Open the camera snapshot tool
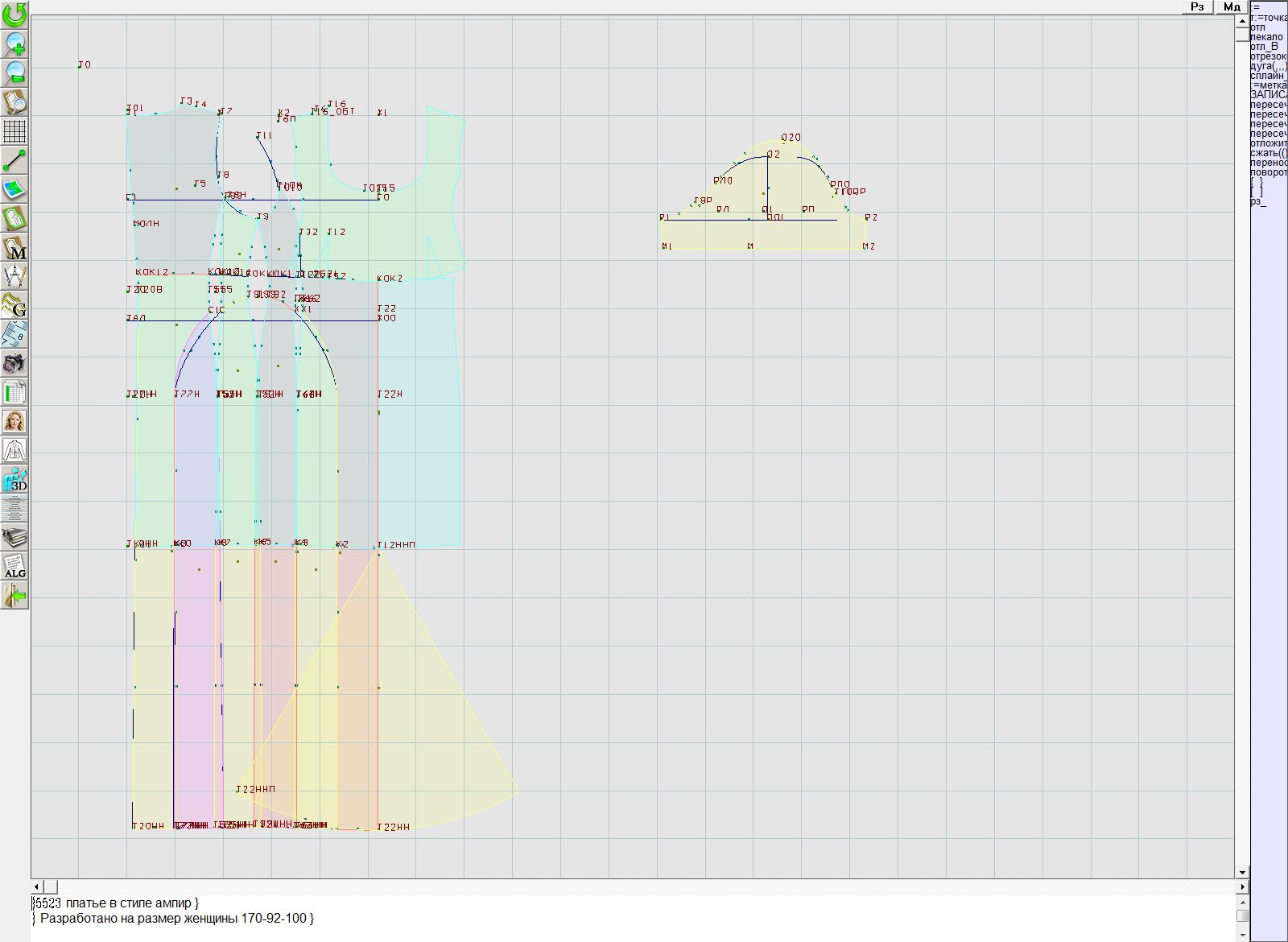Screen dimensions: 1288x942 coord(14,363)
